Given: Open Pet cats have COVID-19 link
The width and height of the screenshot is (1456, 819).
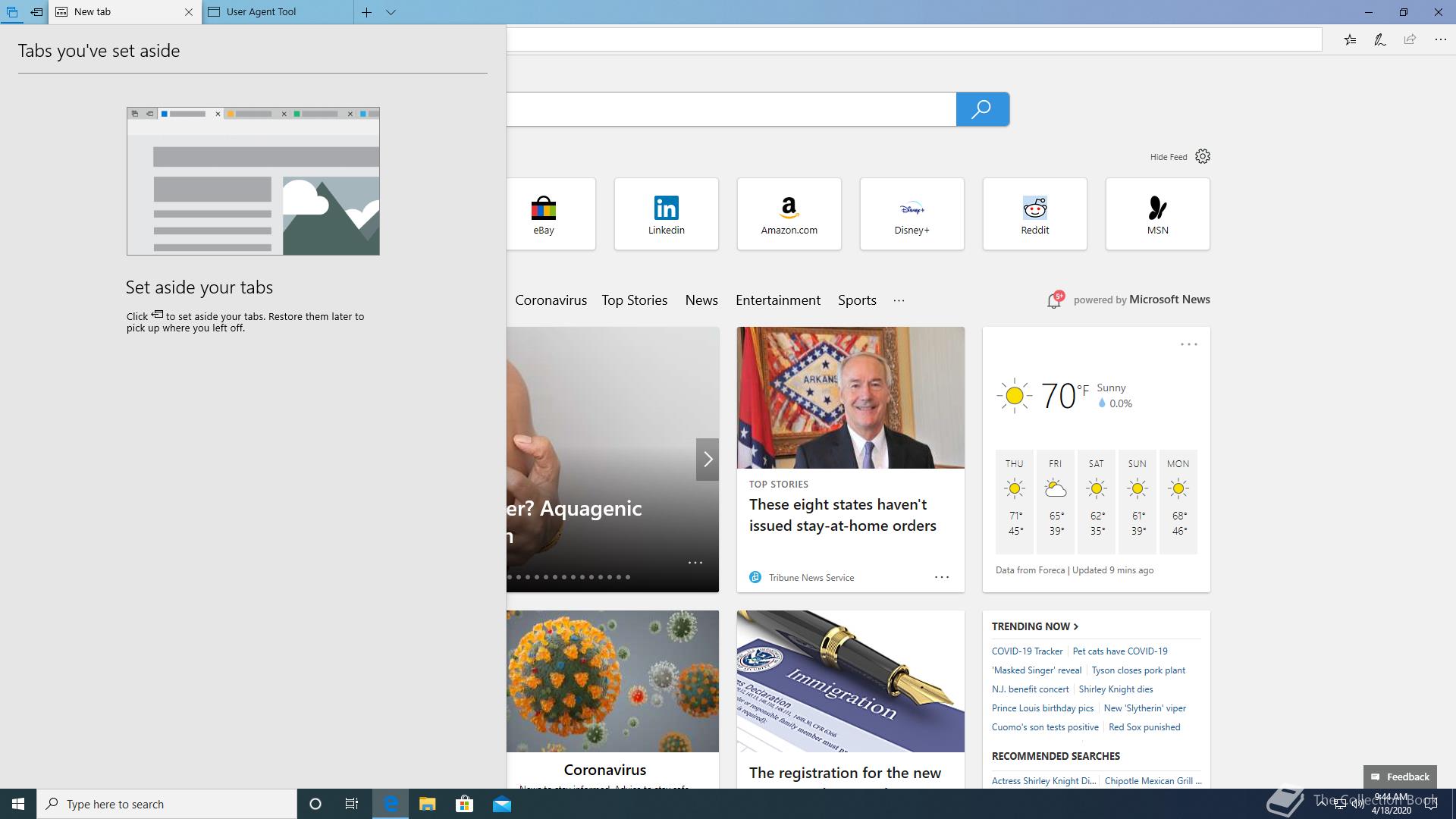Looking at the screenshot, I should pos(1119,651).
